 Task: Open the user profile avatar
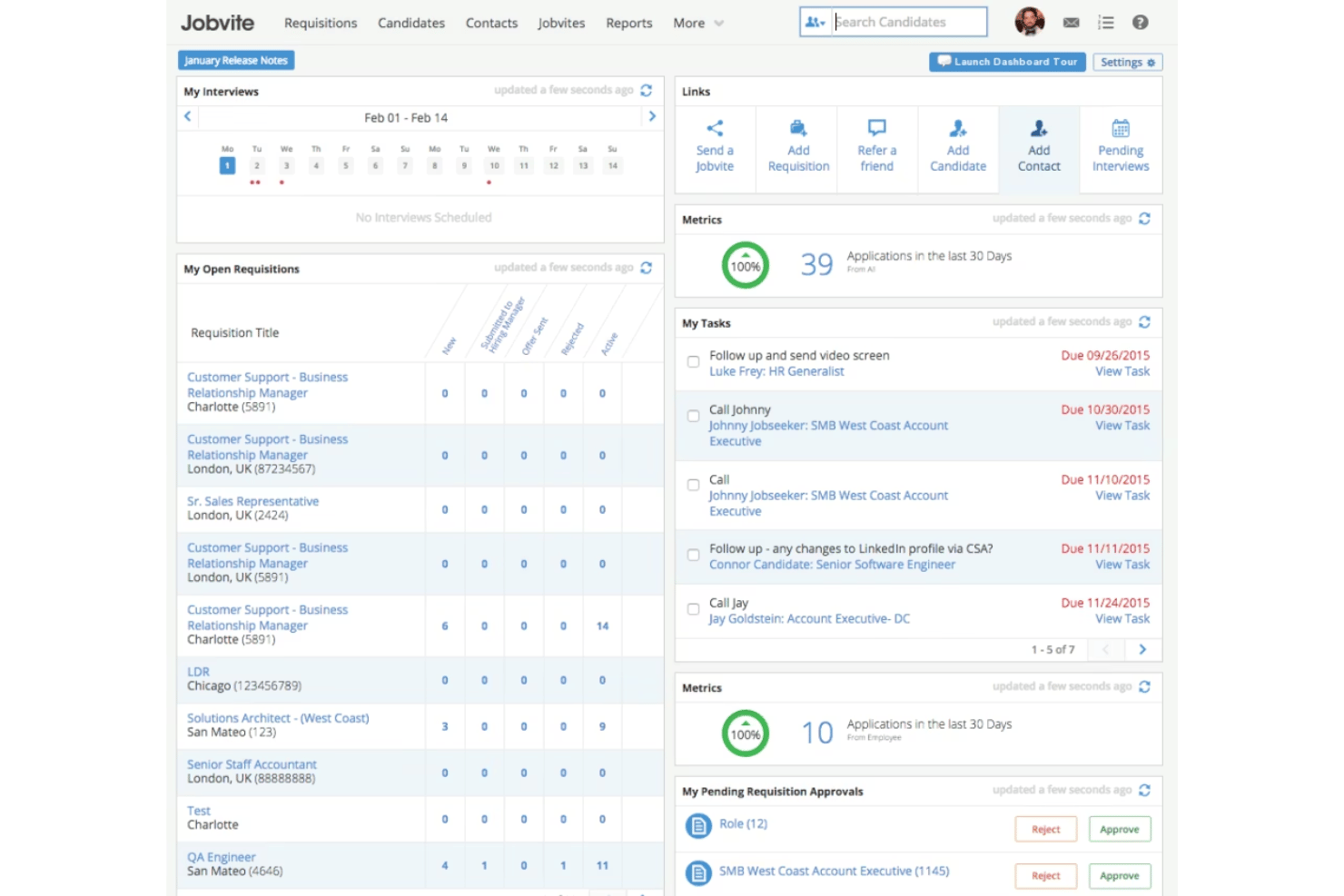point(1029,22)
